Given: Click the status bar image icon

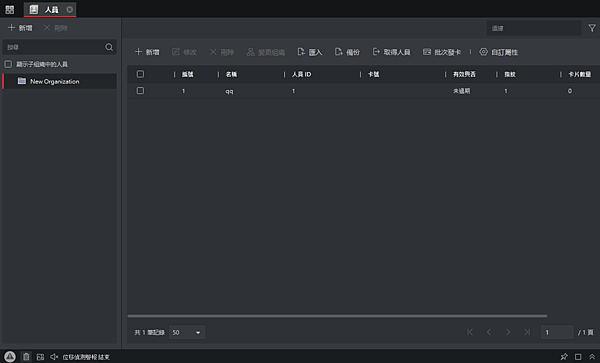Looking at the screenshot, I should [40, 357].
